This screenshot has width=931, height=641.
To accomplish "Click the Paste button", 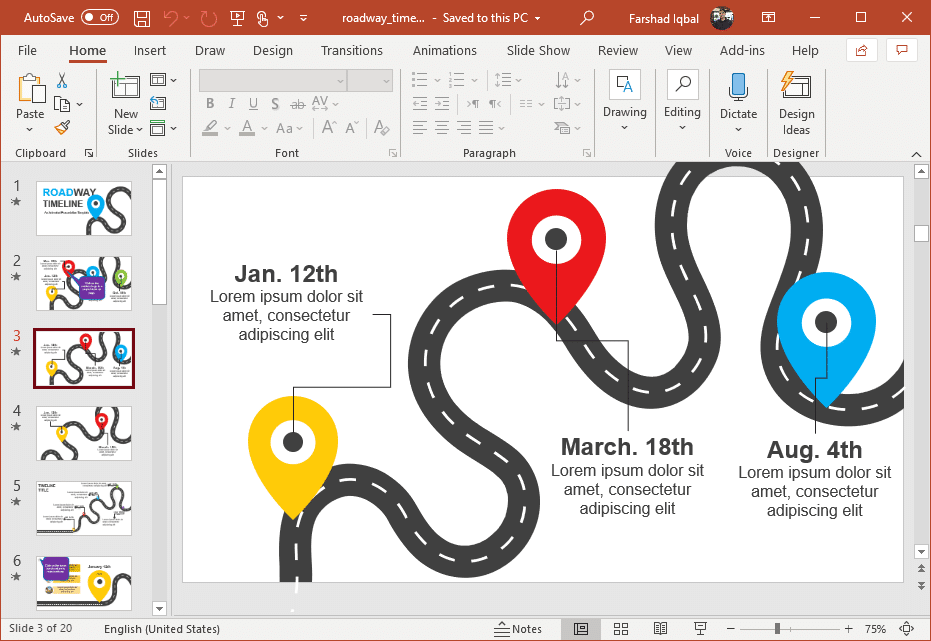I will (30, 89).
